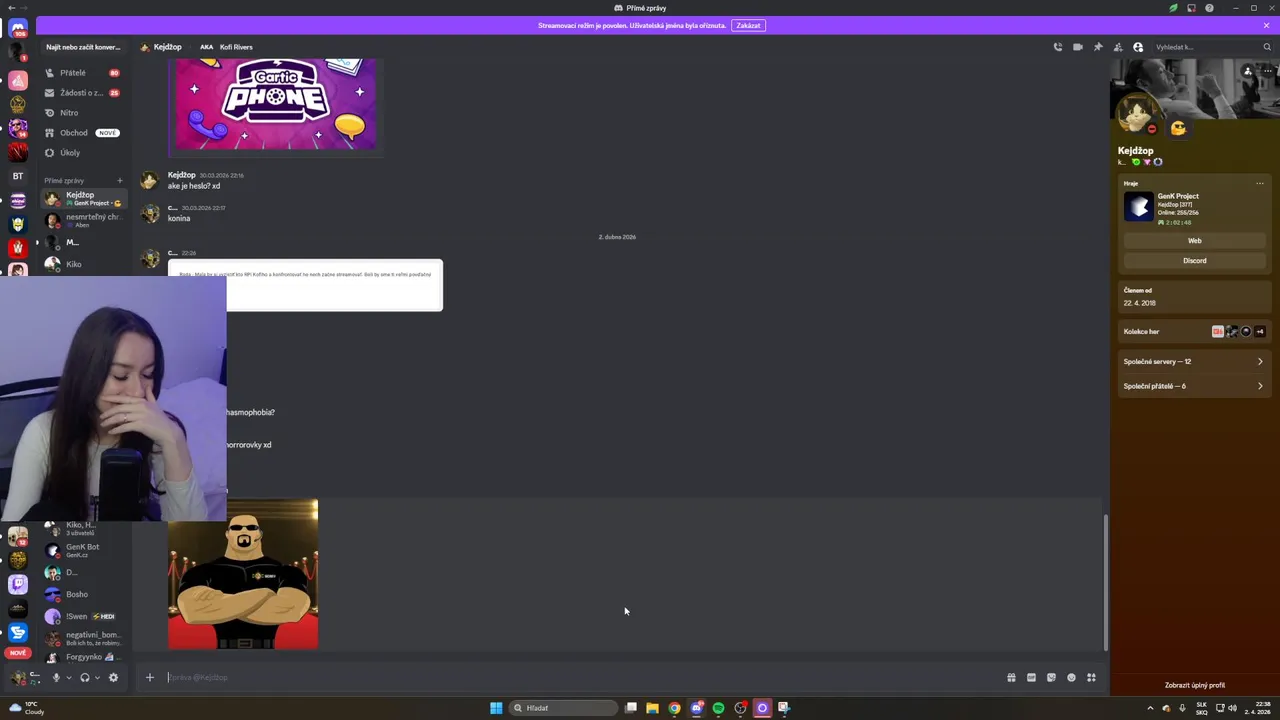Open pinned messages via the pin icon
The image size is (1280, 720).
click(x=1098, y=47)
